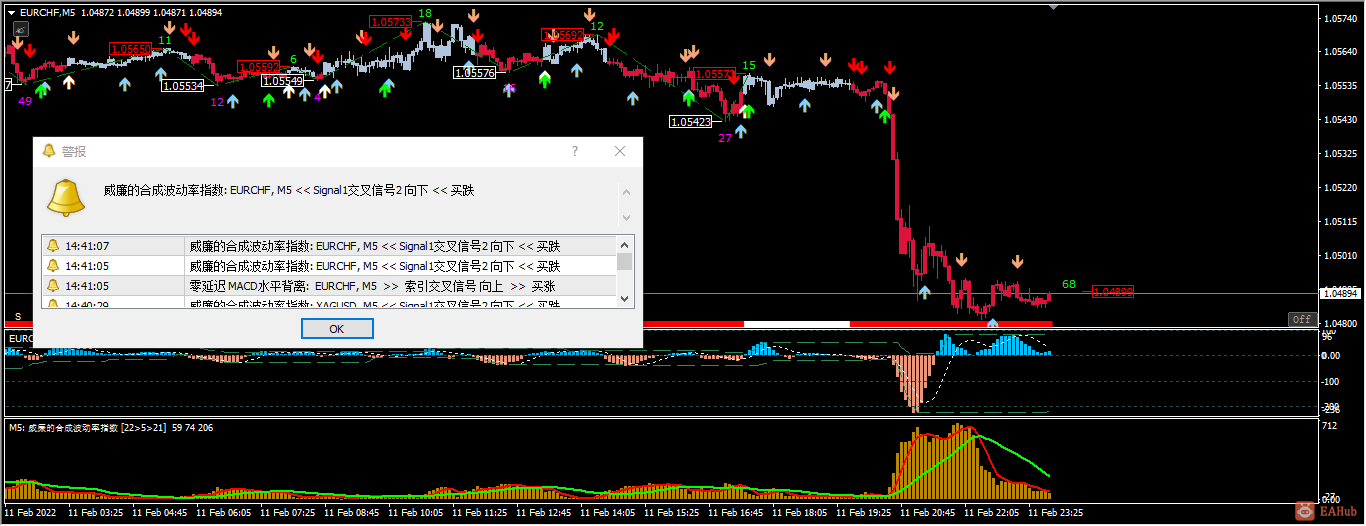Image resolution: width=1366 pixels, height=526 pixels.
Task: Click the 11 Feb 20:45 time axis label
Action: tap(928, 512)
